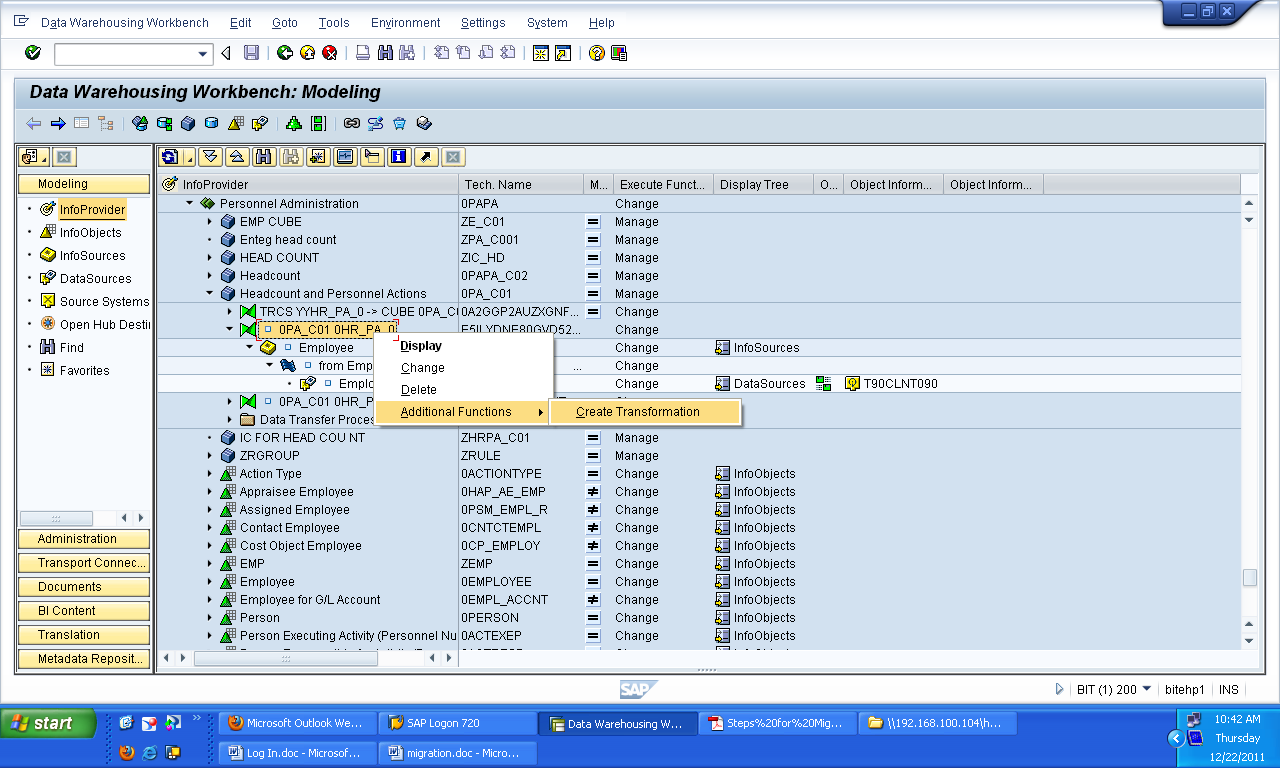This screenshot has height=768, width=1280.
Task: Click the green Back arrow icon
Action: pyautogui.click(x=285, y=53)
